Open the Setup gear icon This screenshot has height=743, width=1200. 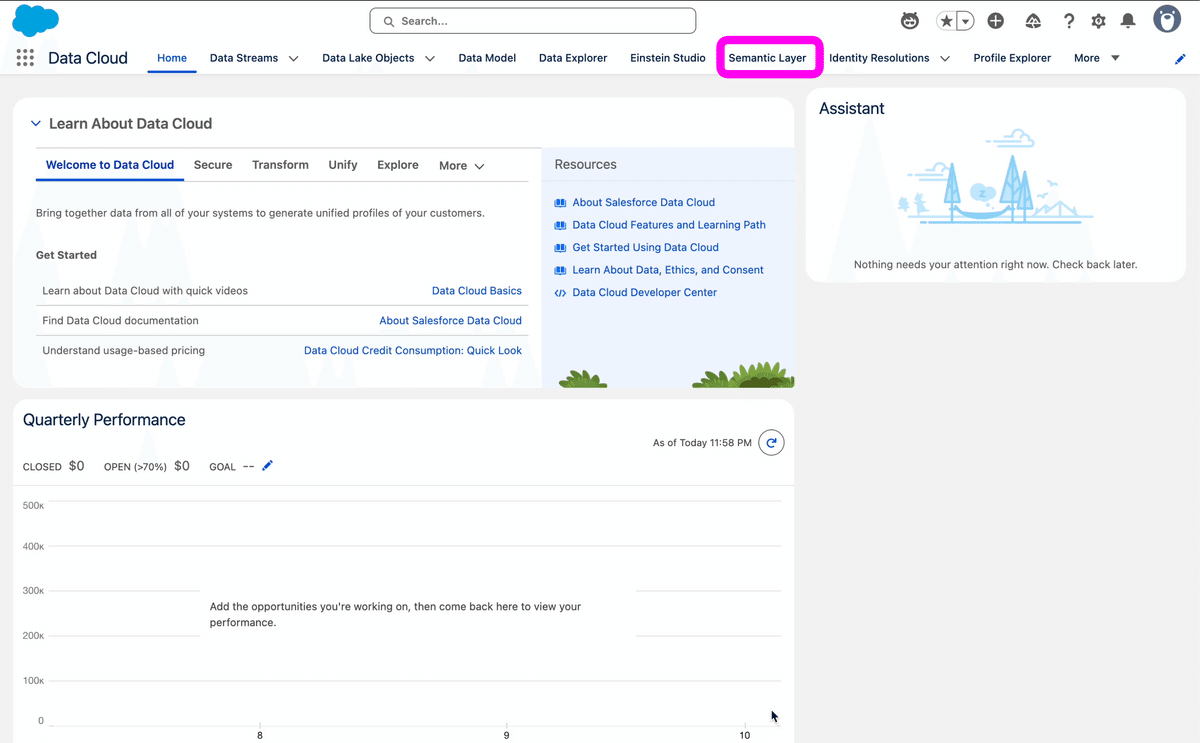pos(1098,20)
